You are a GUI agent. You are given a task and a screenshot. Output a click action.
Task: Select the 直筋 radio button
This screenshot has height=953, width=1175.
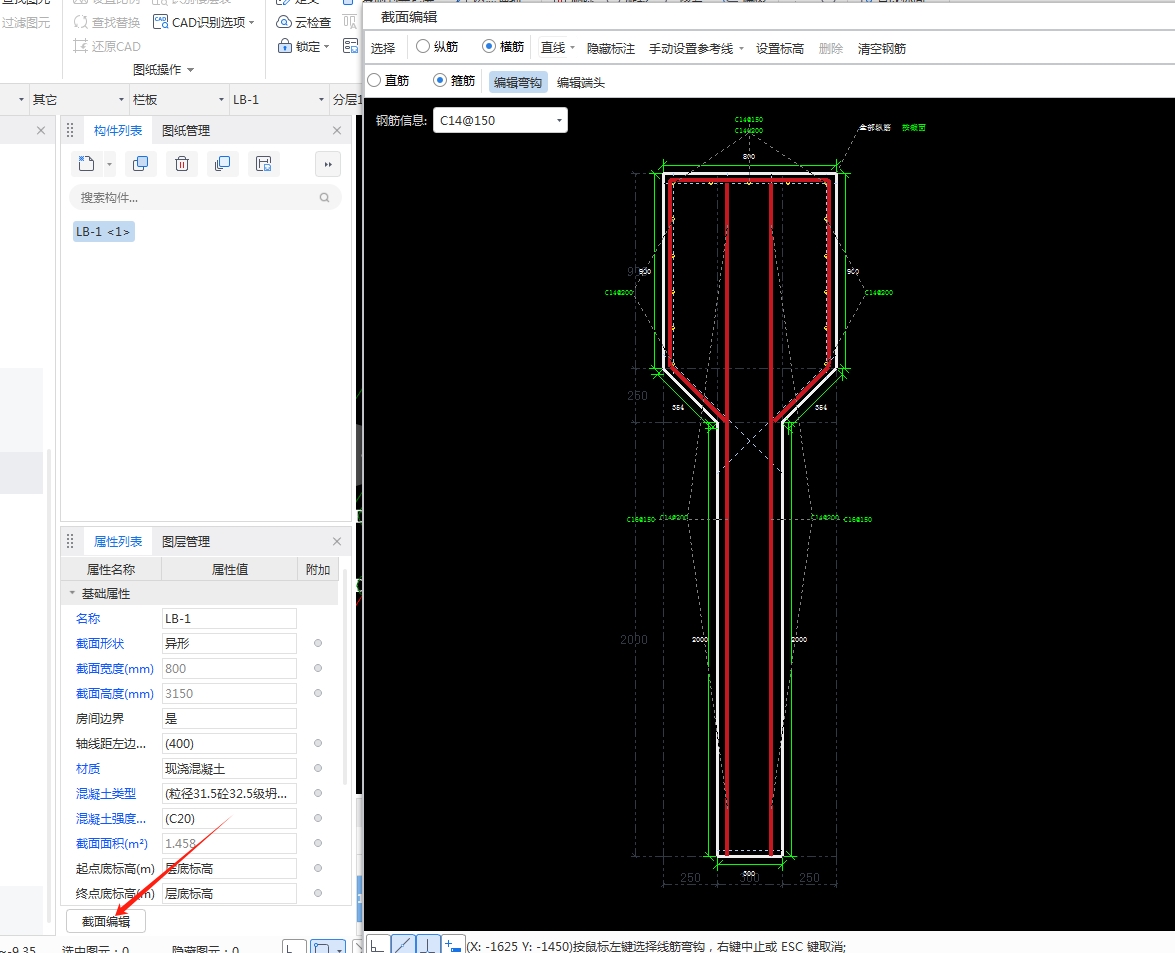(x=374, y=80)
